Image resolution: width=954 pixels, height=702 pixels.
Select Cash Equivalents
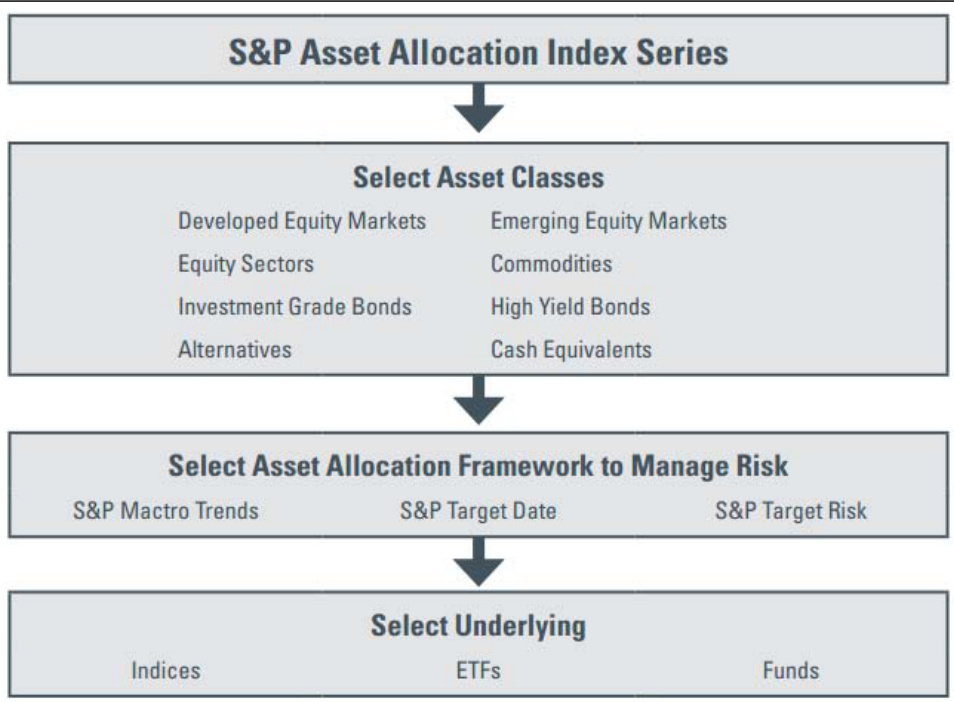click(x=571, y=350)
